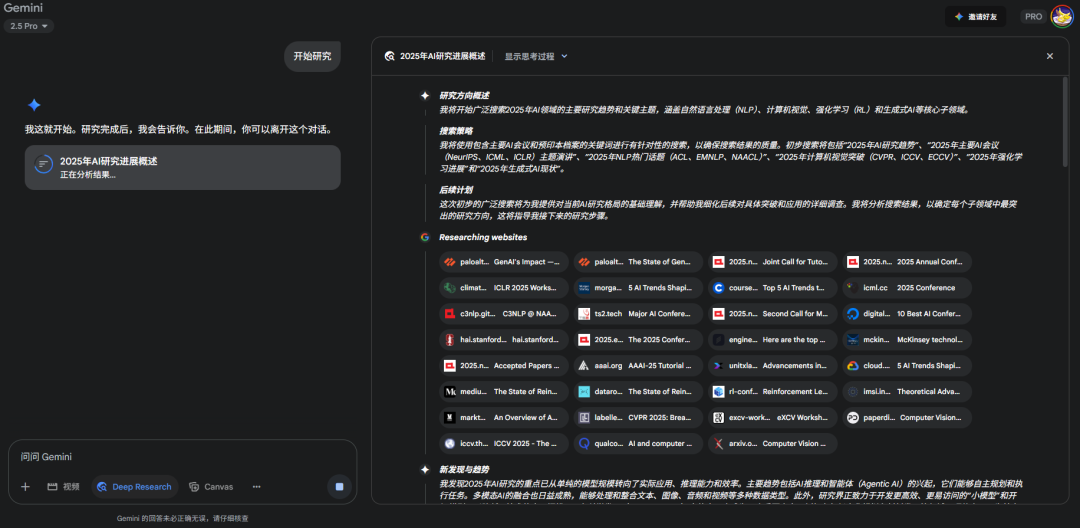This screenshot has height=528, width=1080.
Task: Open the Accepted Papers source chip
Action: click(x=503, y=366)
